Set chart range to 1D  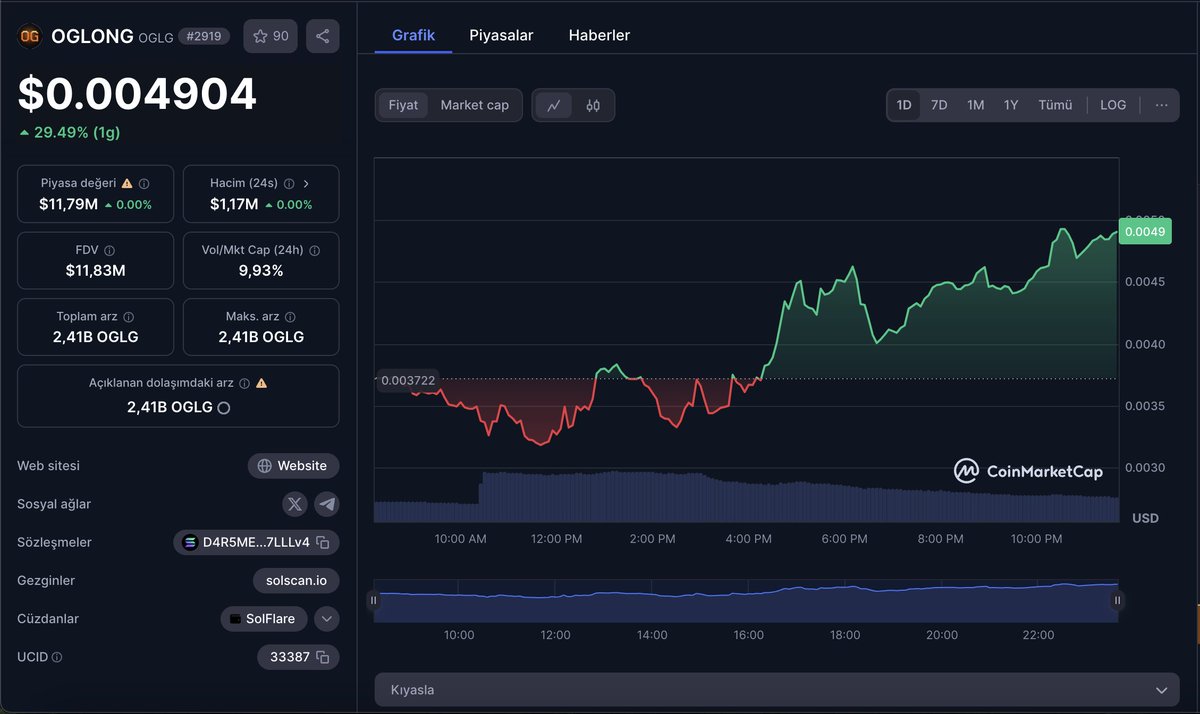(x=904, y=105)
